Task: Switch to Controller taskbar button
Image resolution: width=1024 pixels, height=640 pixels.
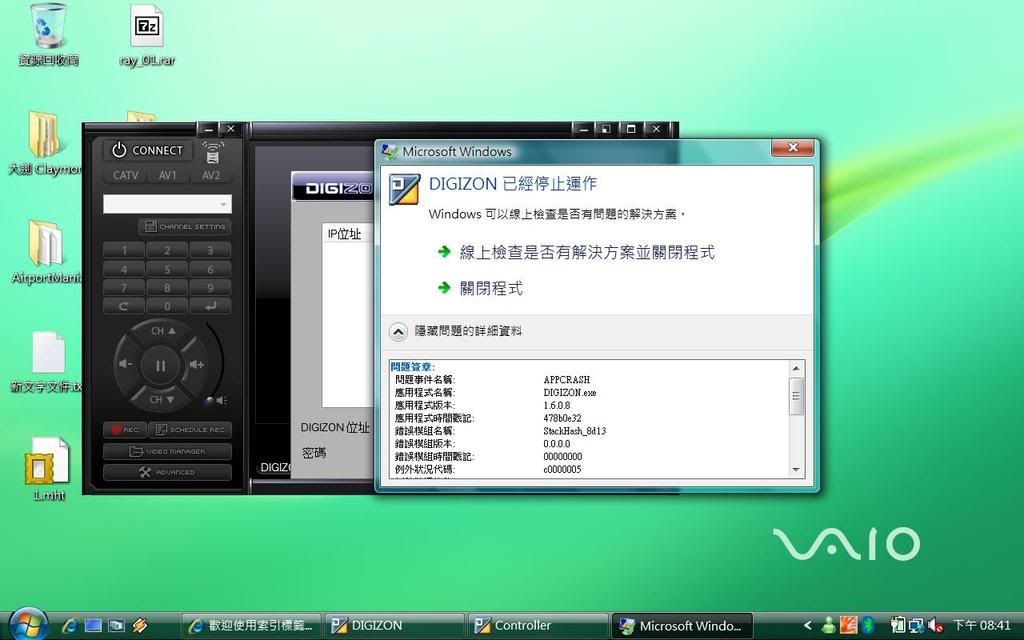Action: [538, 626]
